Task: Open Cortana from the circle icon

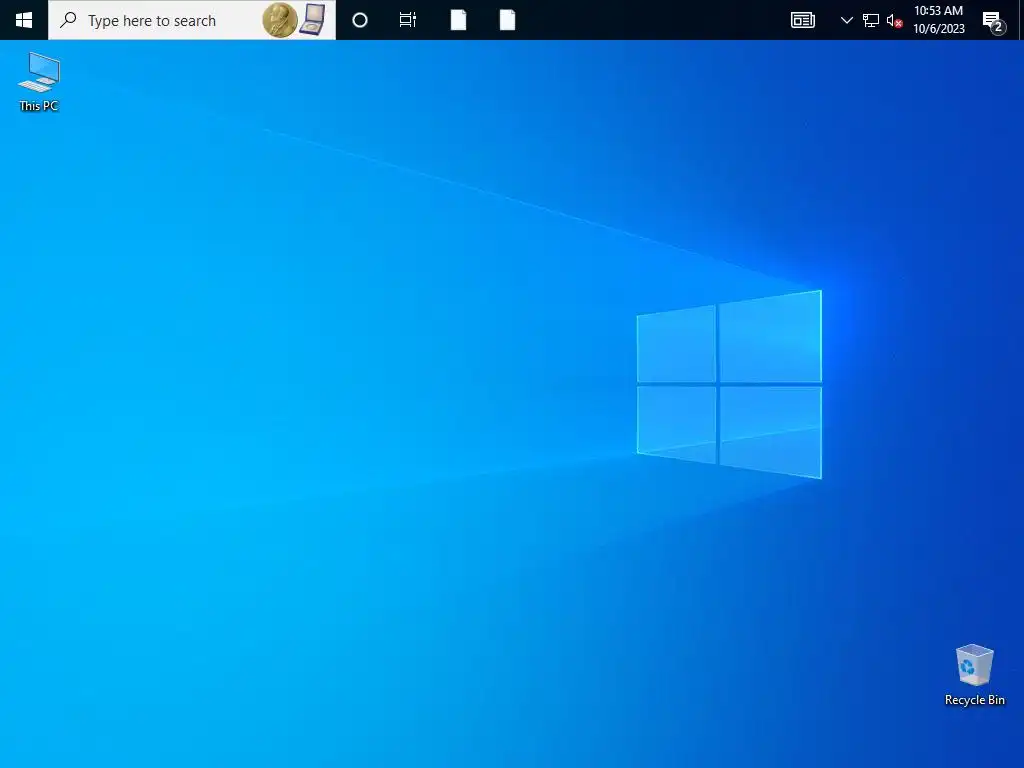Action: 360,20
